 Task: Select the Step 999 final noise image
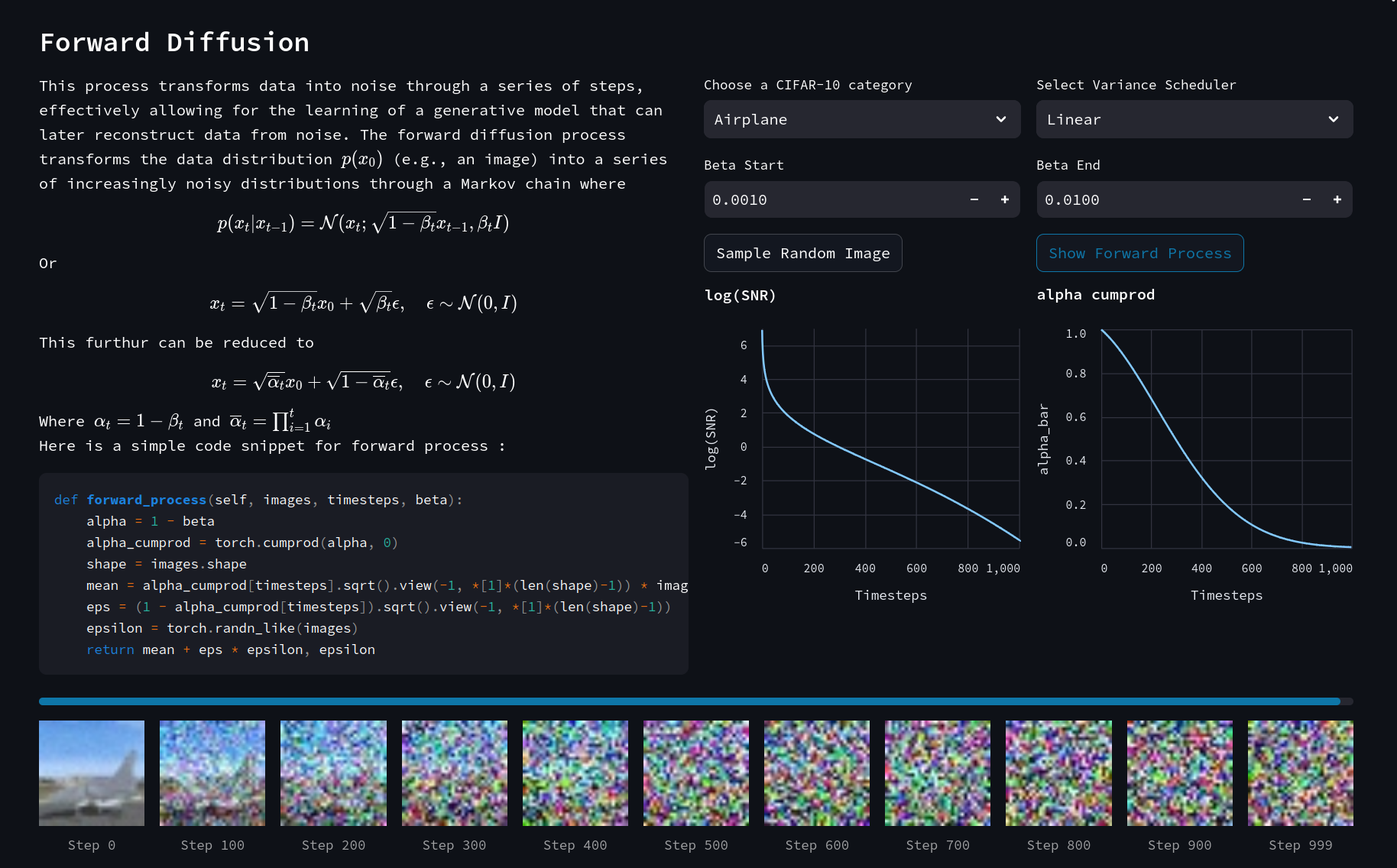pyautogui.click(x=1300, y=772)
